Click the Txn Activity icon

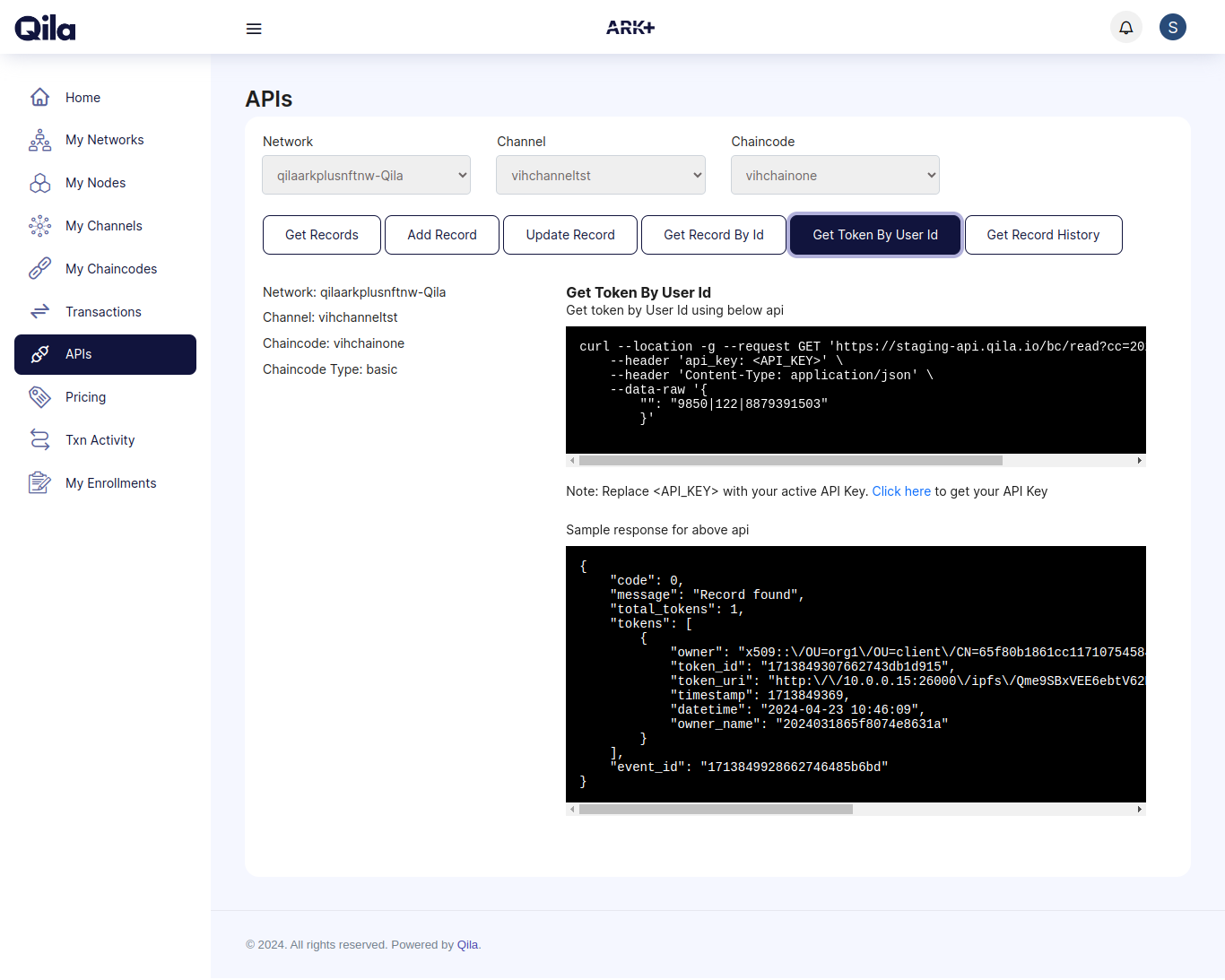40,439
